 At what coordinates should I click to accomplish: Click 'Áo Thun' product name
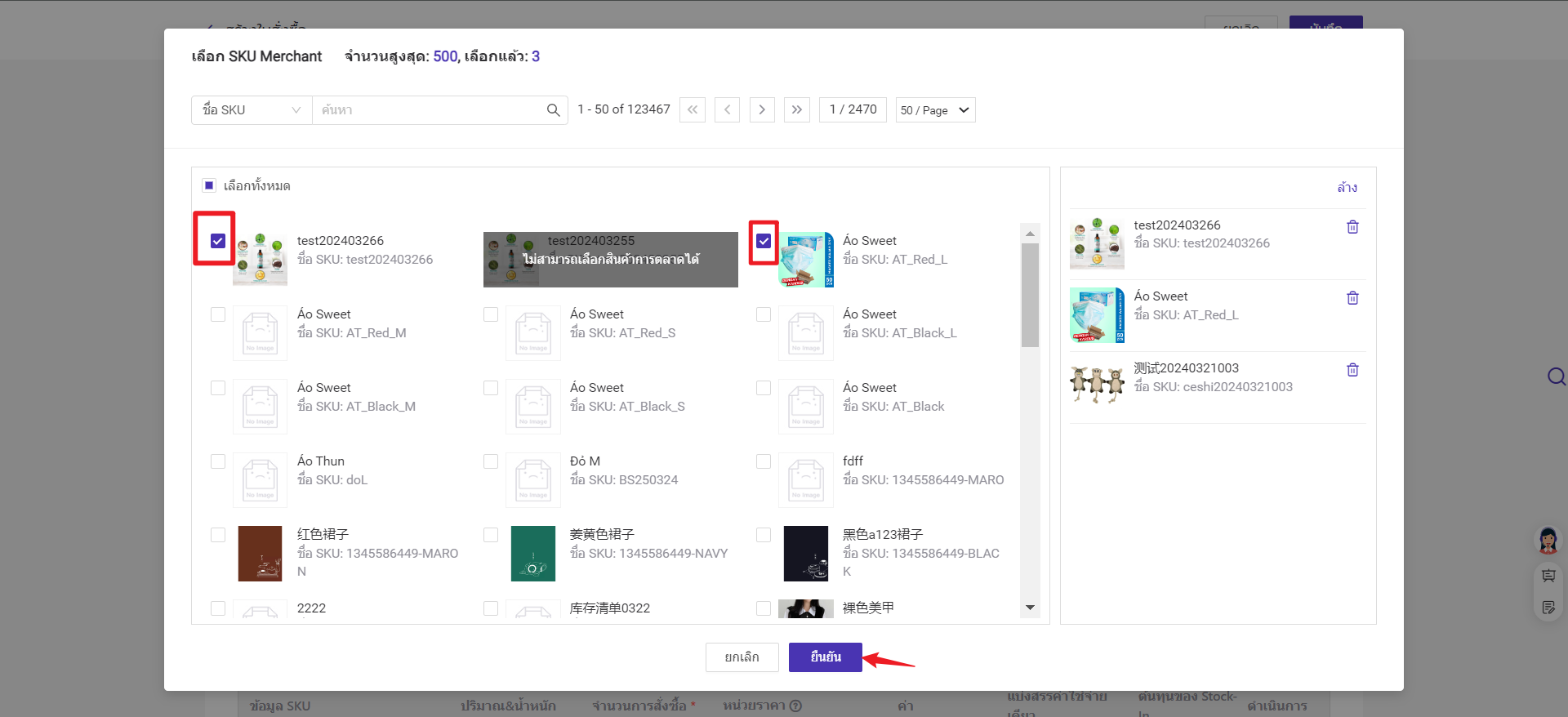(x=321, y=461)
